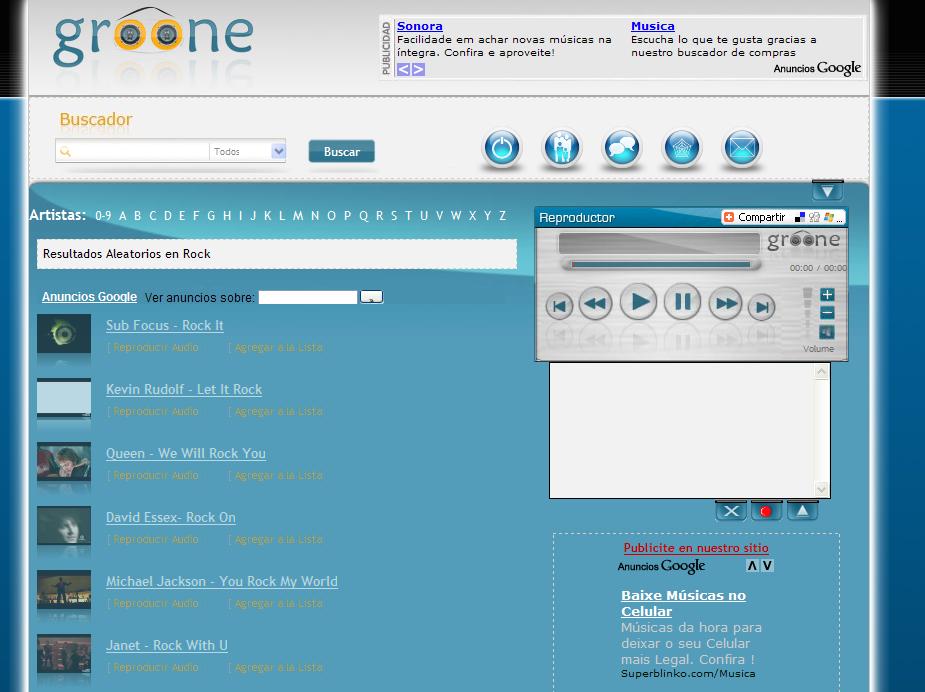Screen dimensions: 925x692
Task: Show next sidebar ad with down caret
Action: point(767,566)
